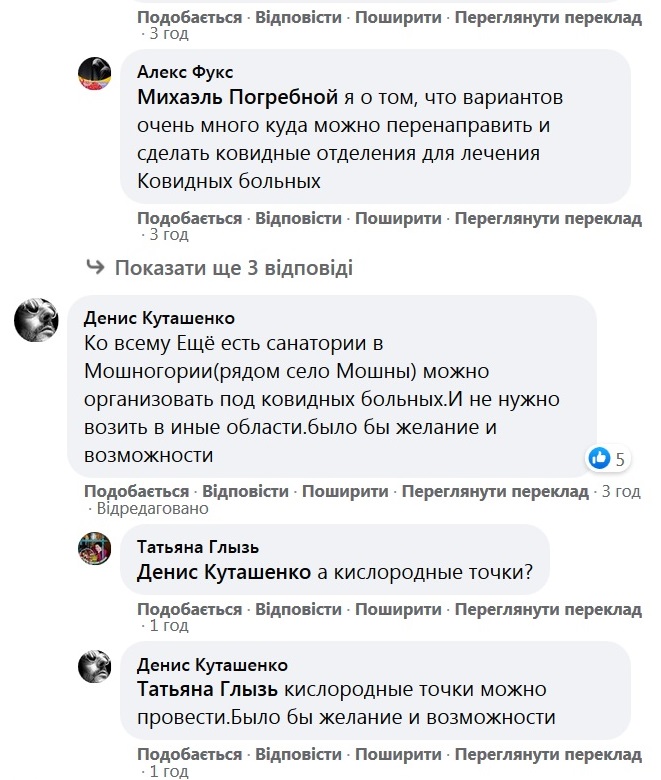Click Алекс Фукс profile avatar
Image resolution: width=661 pixels, height=780 pixels.
tap(94, 73)
